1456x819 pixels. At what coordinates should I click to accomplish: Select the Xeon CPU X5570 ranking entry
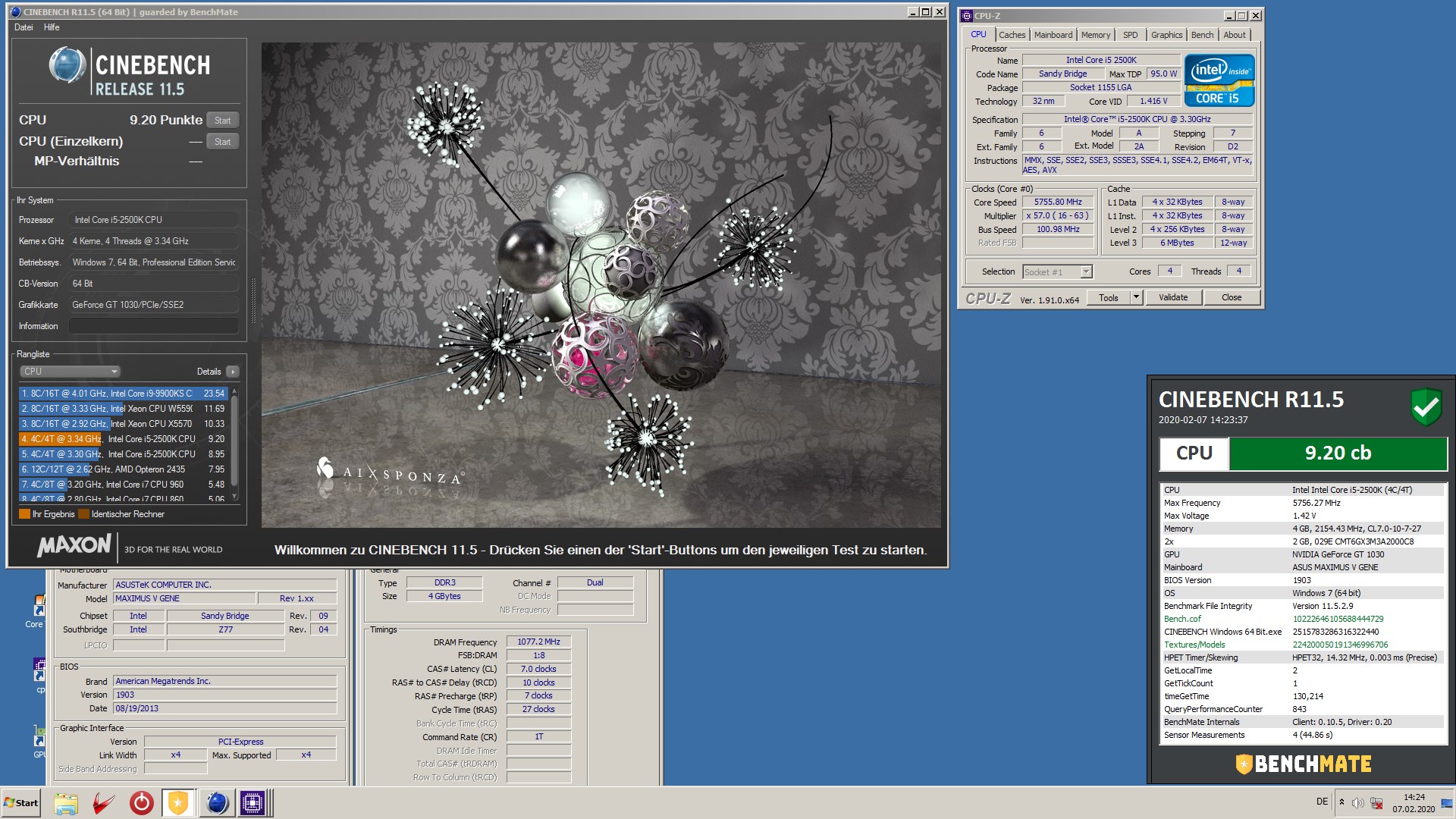[124, 424]
